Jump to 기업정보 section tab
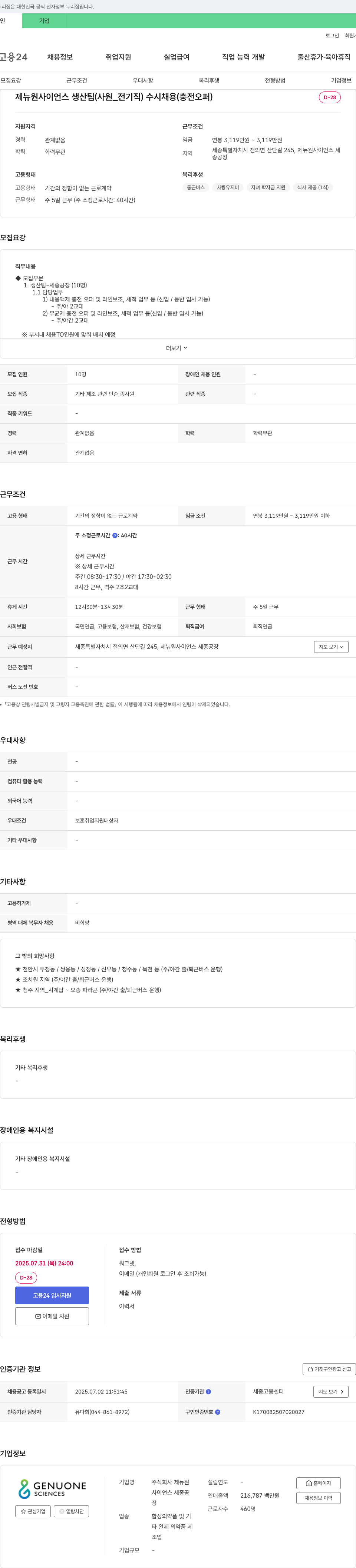Viewport: 356px width, 1568px height. [x=341, y=80]
